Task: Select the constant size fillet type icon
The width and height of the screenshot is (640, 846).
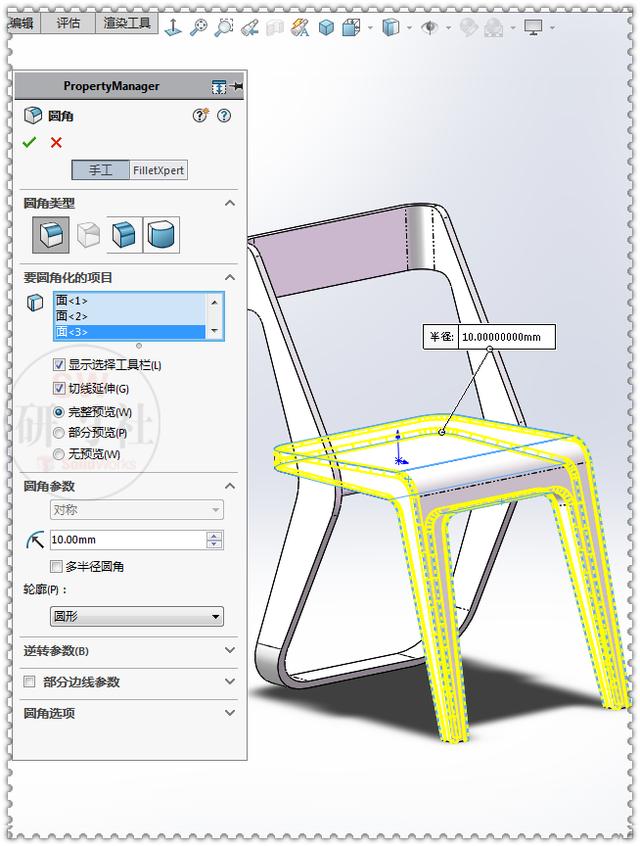Action: tap(51, 235)
